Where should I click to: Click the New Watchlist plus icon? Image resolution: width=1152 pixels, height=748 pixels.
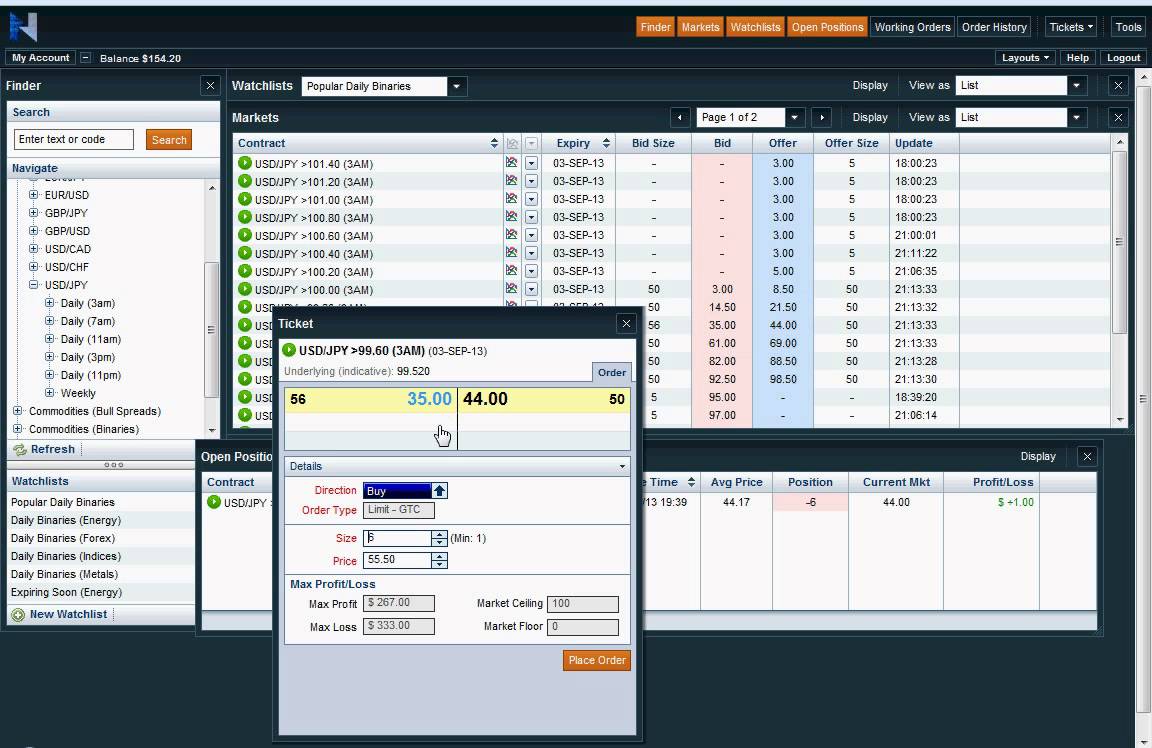click(x=18, y=614)
